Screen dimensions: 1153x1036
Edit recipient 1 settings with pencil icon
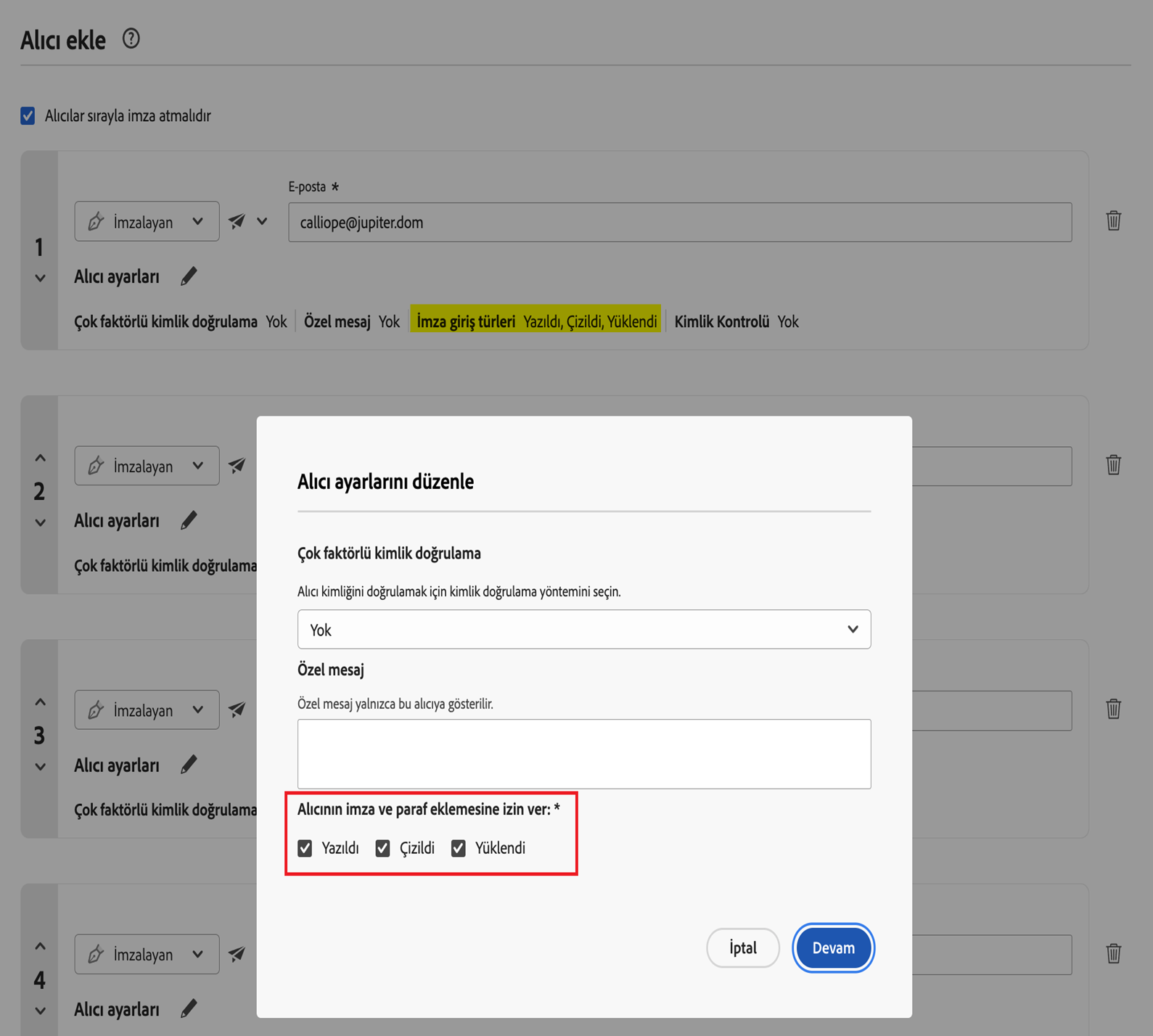(189, 276)
